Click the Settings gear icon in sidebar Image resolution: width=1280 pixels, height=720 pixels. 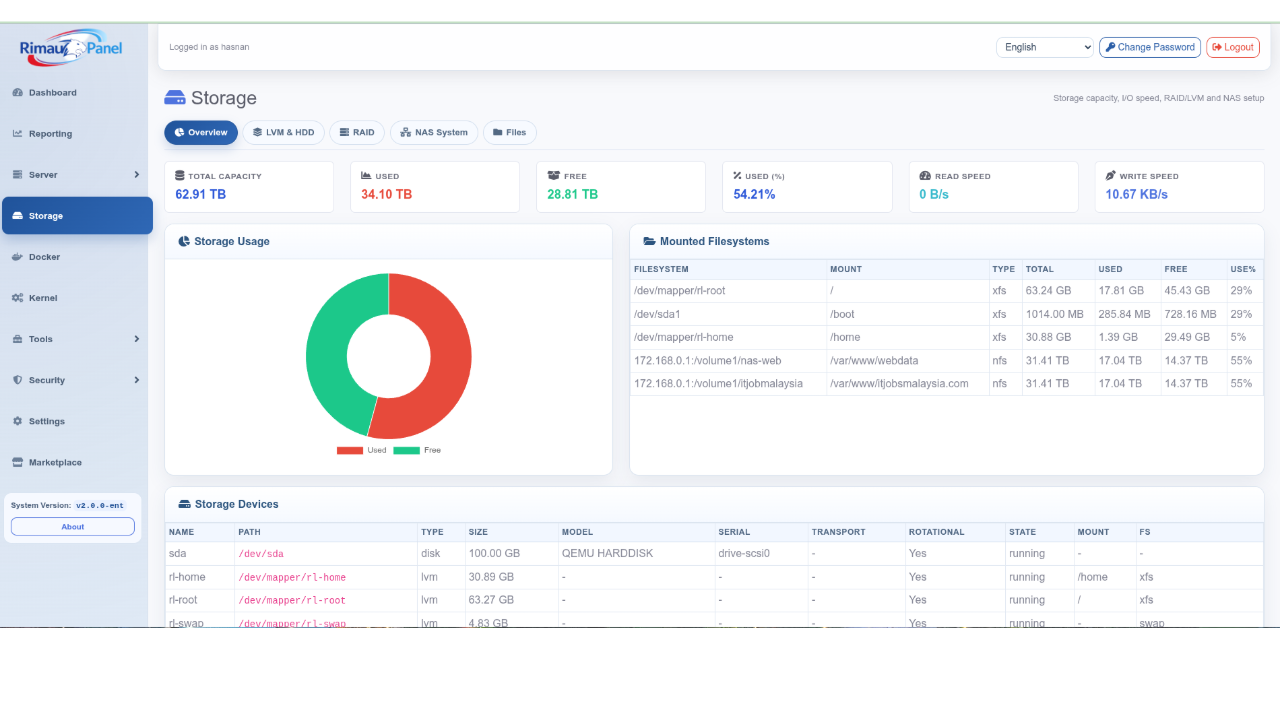[x=17, y=422]
